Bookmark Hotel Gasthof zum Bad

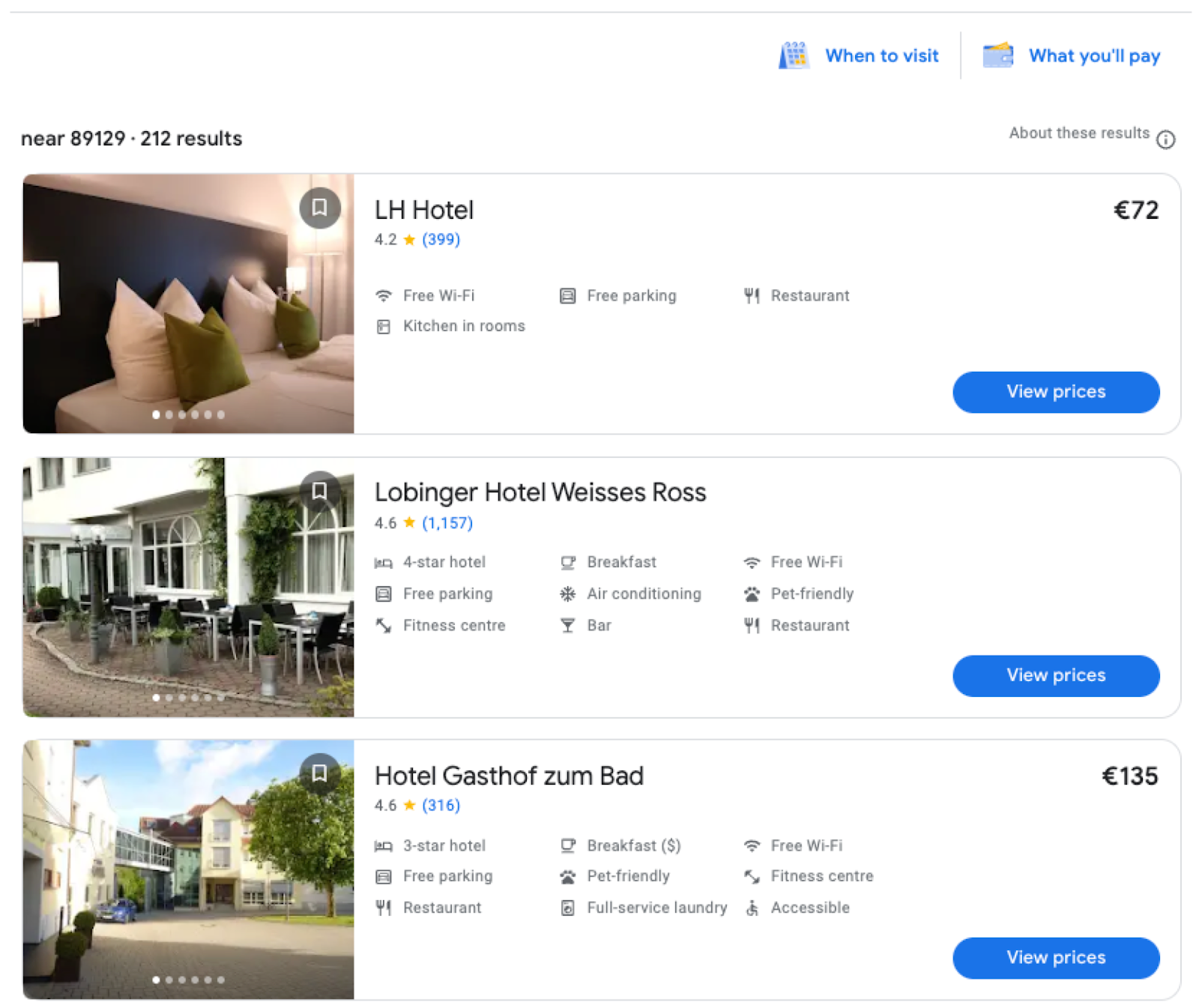320,773
